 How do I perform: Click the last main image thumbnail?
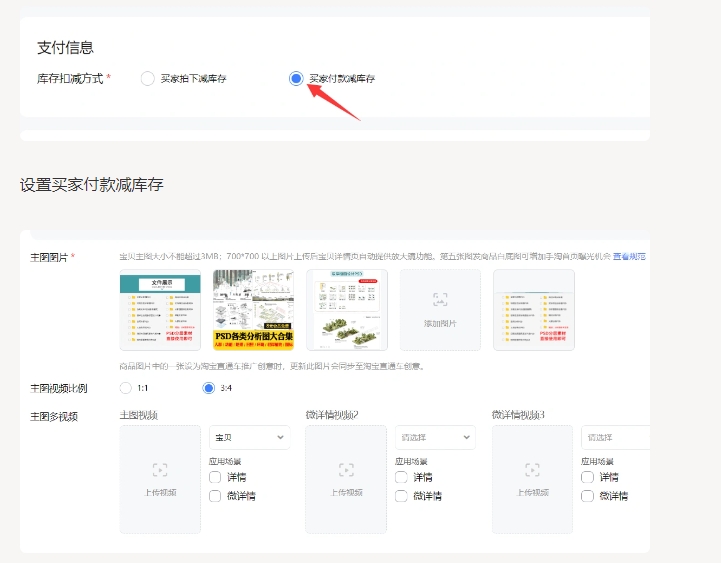[533, 310]
